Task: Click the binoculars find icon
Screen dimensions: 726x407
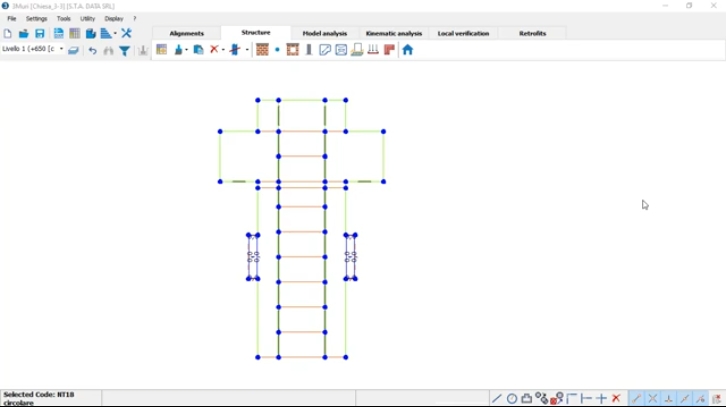Action: (108, 50)
